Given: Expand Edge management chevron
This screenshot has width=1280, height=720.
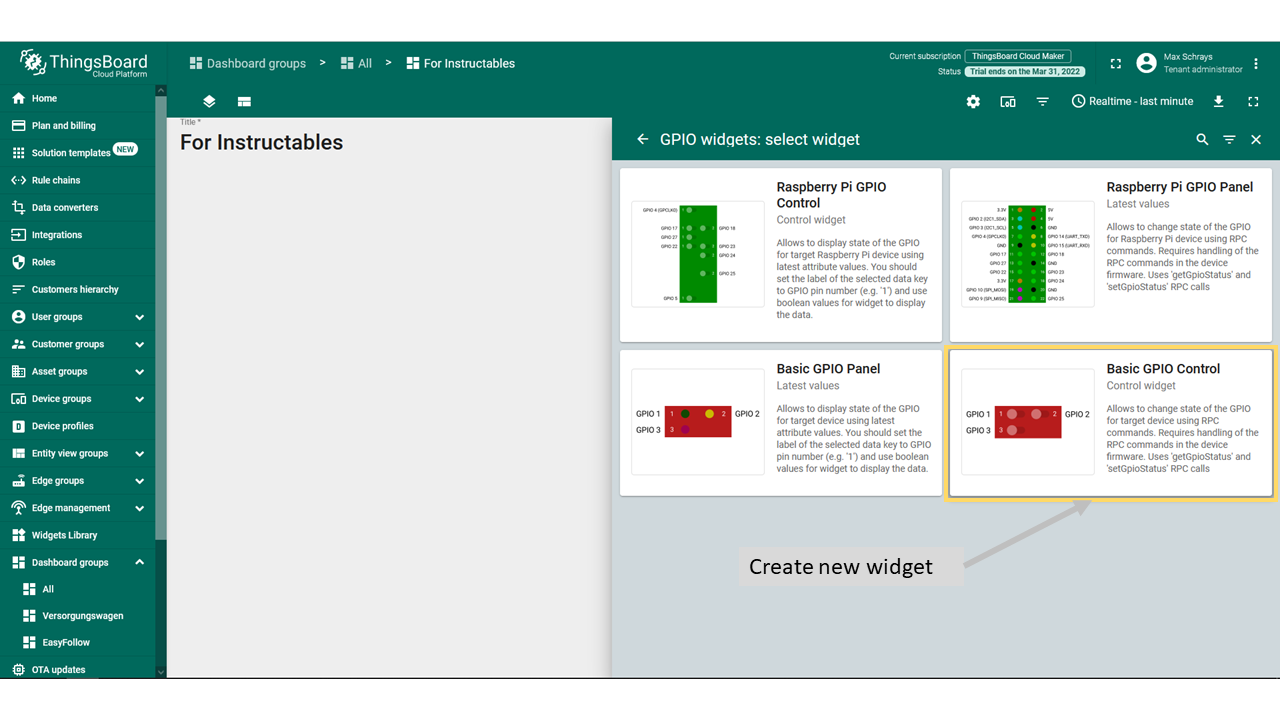Looking at the screenshot, I should click(139, 508).
